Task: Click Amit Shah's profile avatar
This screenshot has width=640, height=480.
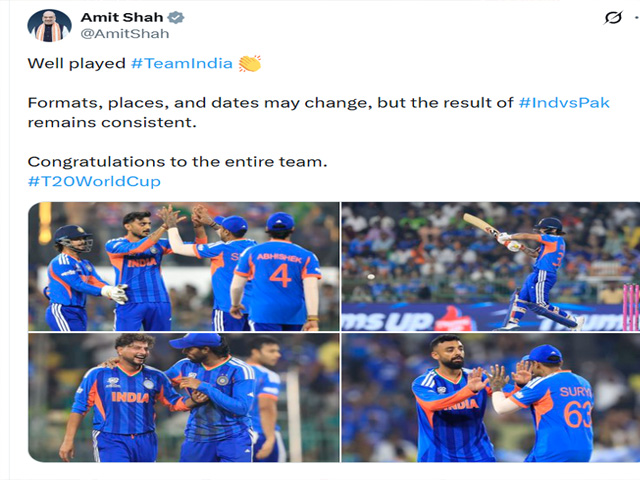Action: (x=51, y=26)
